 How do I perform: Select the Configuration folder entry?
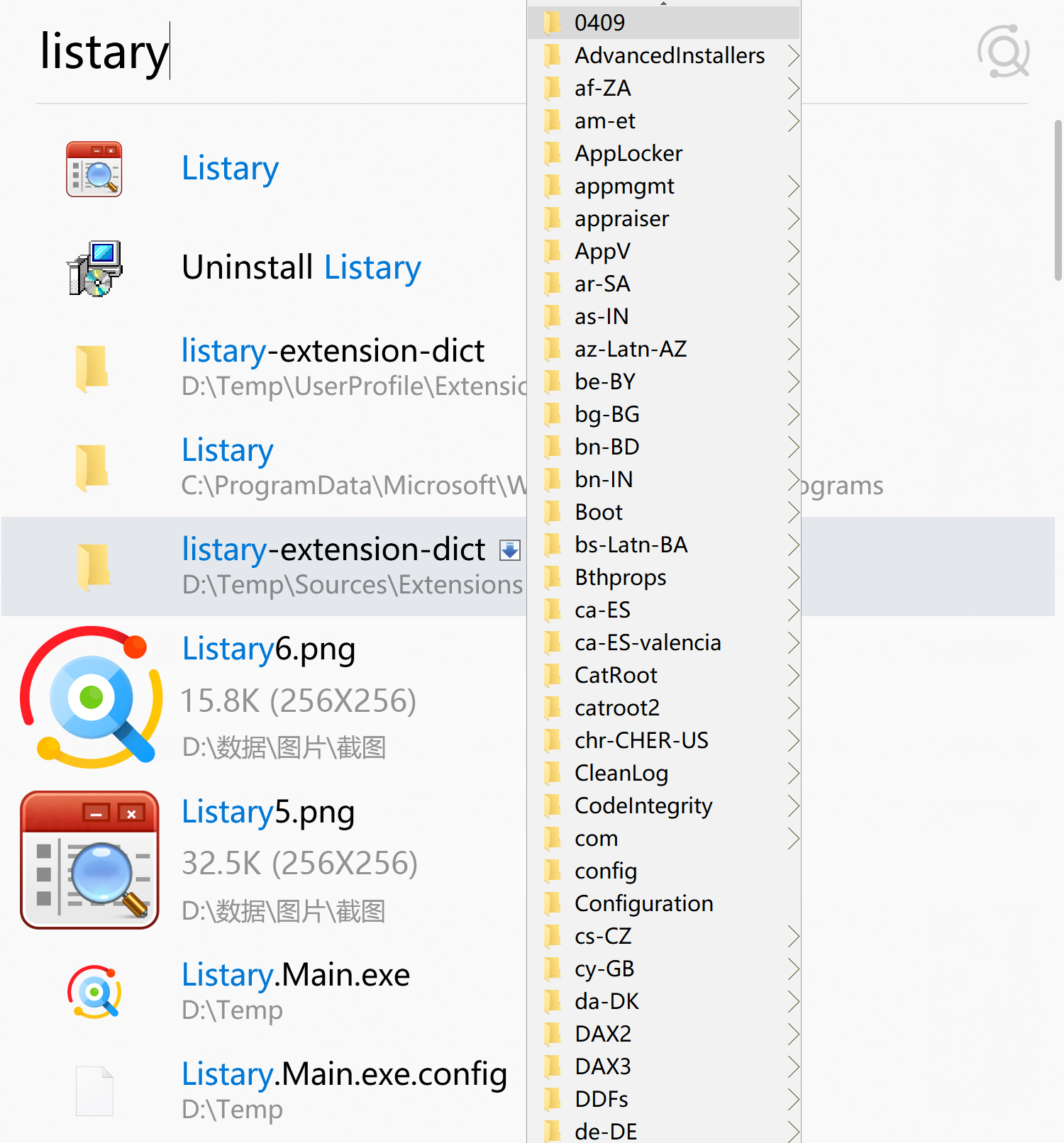pos(664,903)
